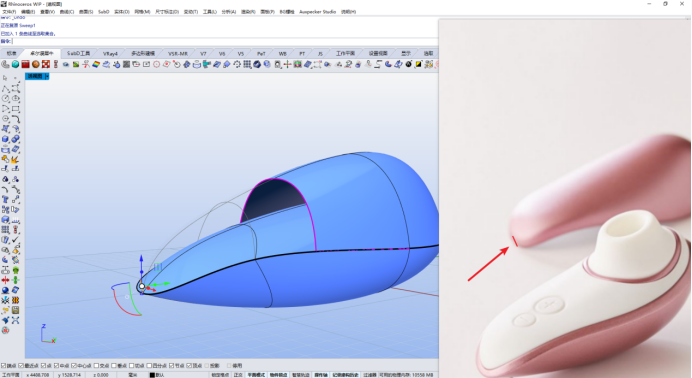This screenshot has width=692, height=378.
Task: Disable the 中心点 osnap checkbox
Action: [x=74, y=366]
